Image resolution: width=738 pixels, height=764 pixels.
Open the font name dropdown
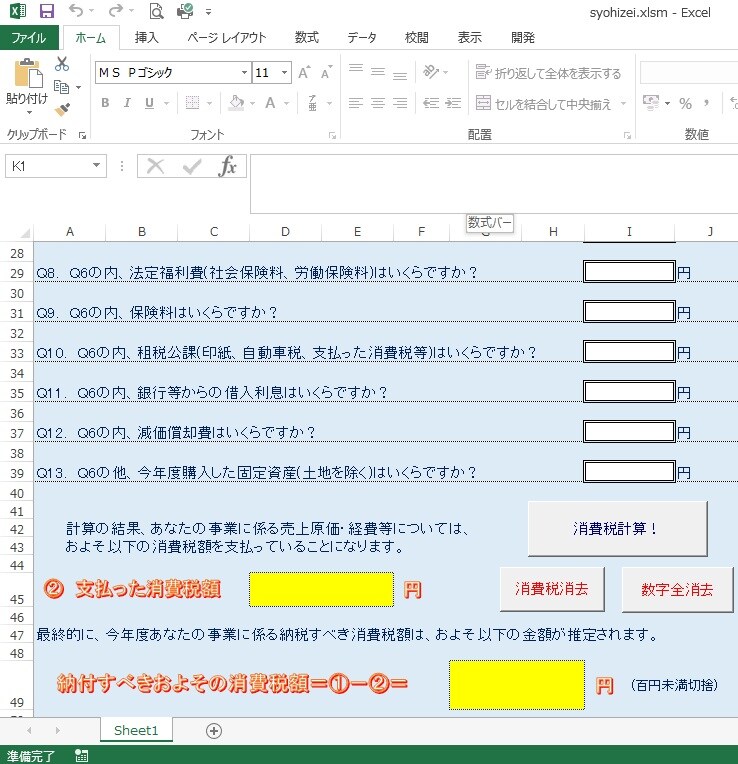click(x=244, y=73)
